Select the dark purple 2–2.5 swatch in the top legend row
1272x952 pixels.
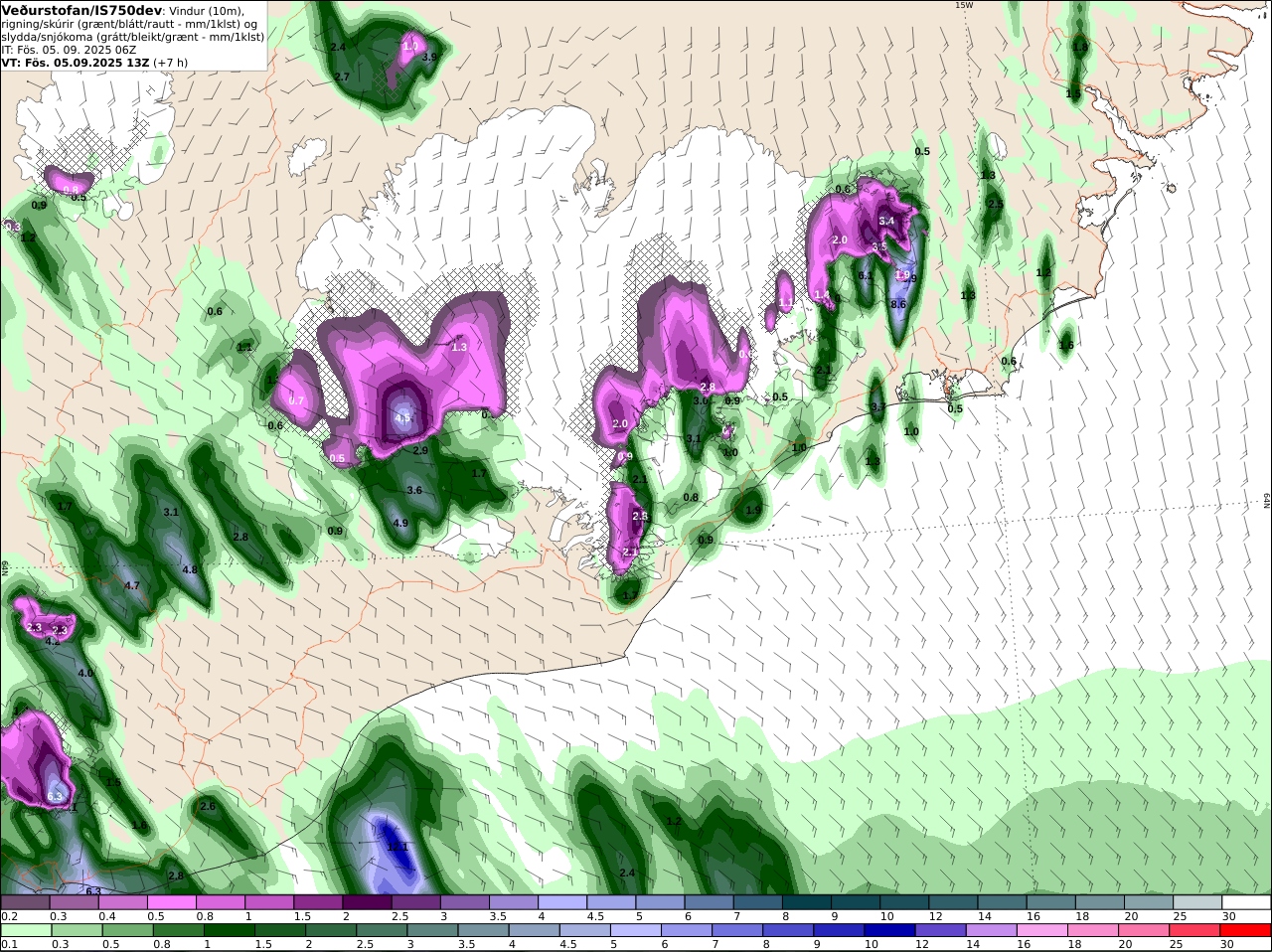click(367, 902)
